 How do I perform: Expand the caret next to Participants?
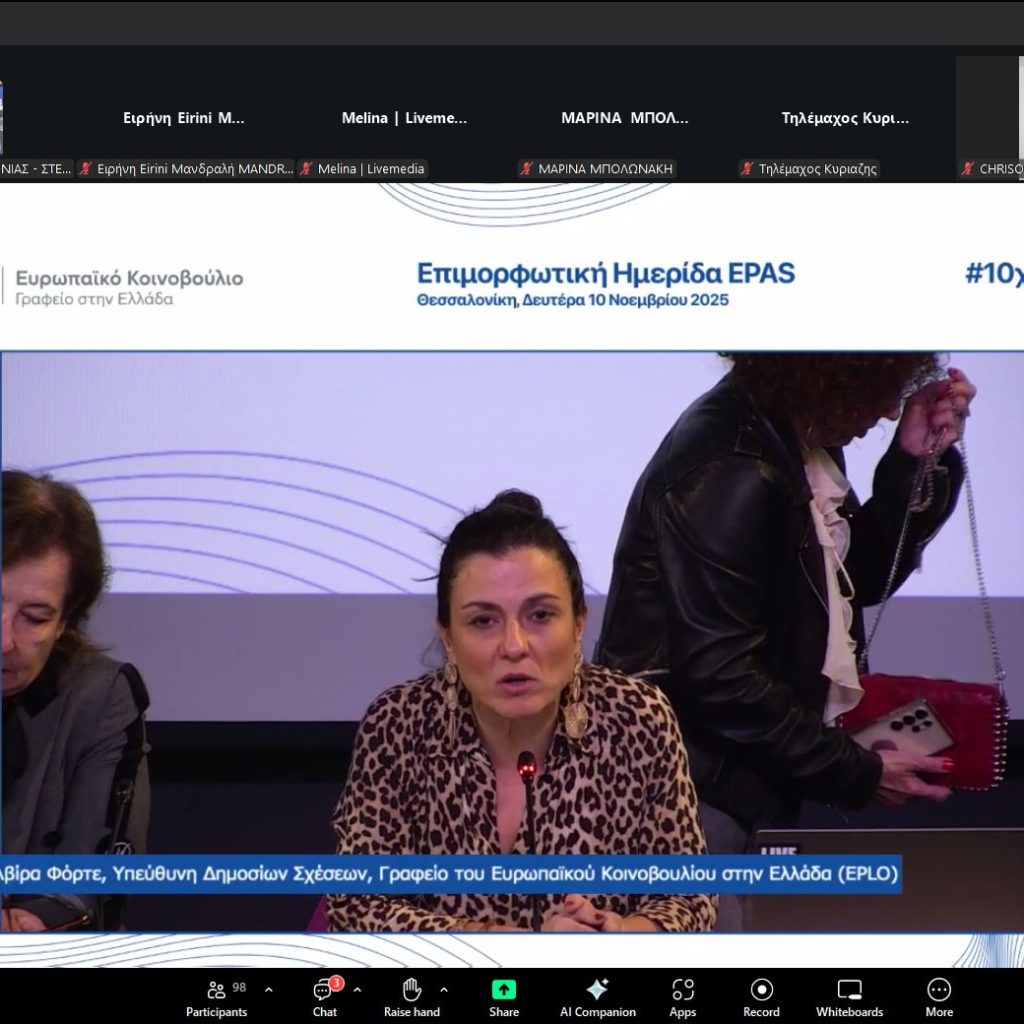(x=268, y=990)
